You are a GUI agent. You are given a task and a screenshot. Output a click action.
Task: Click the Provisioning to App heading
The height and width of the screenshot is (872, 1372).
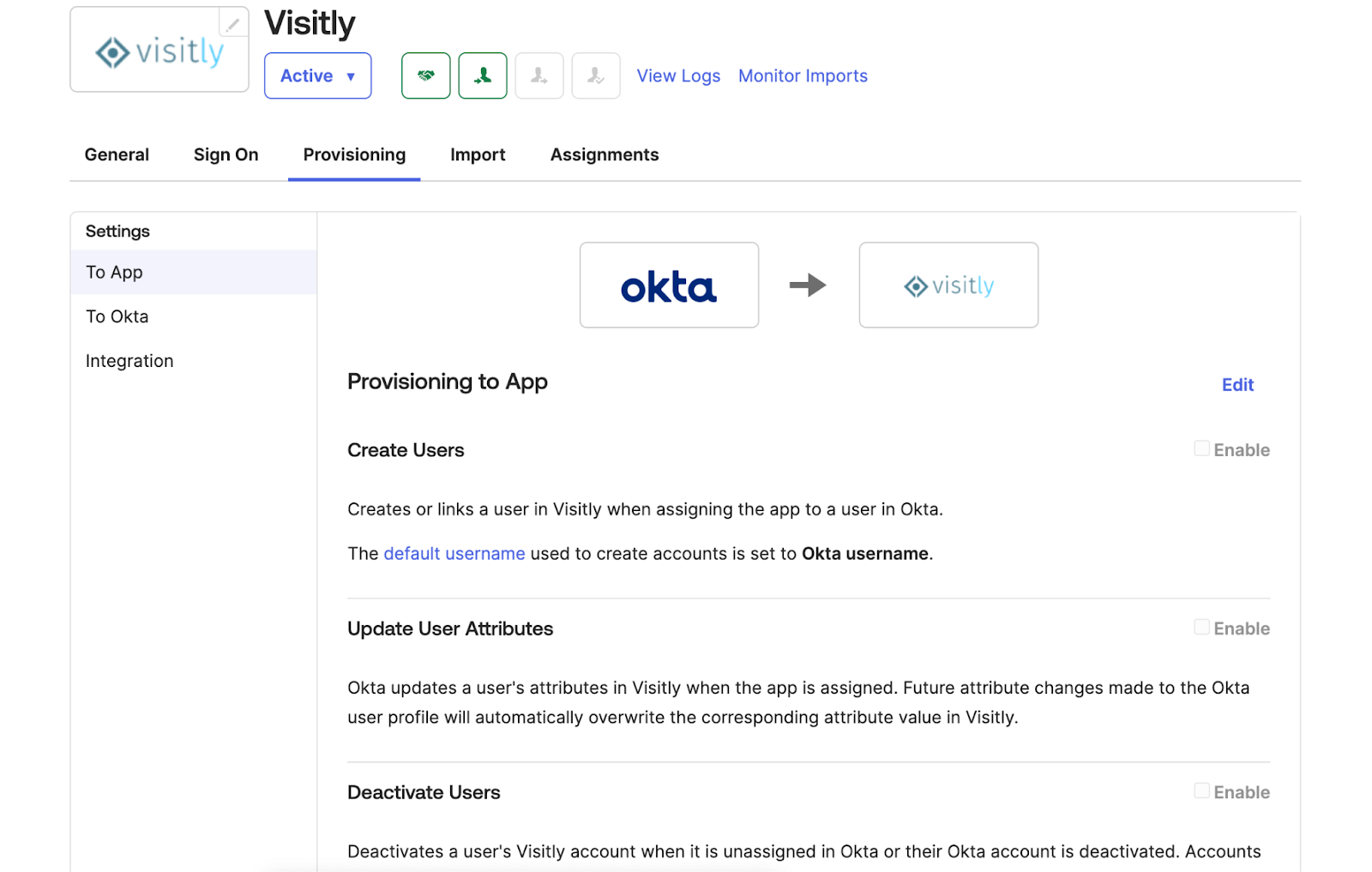tap(448, 382)
